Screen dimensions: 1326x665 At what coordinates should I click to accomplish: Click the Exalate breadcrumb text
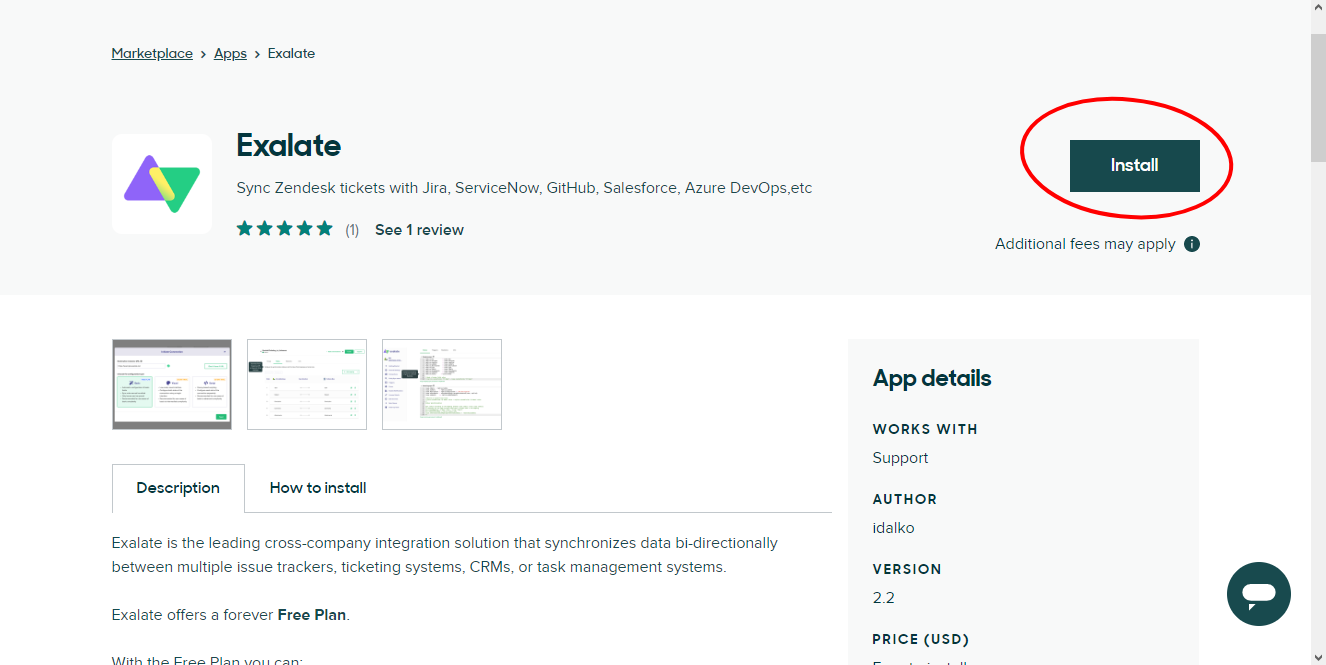292,54
